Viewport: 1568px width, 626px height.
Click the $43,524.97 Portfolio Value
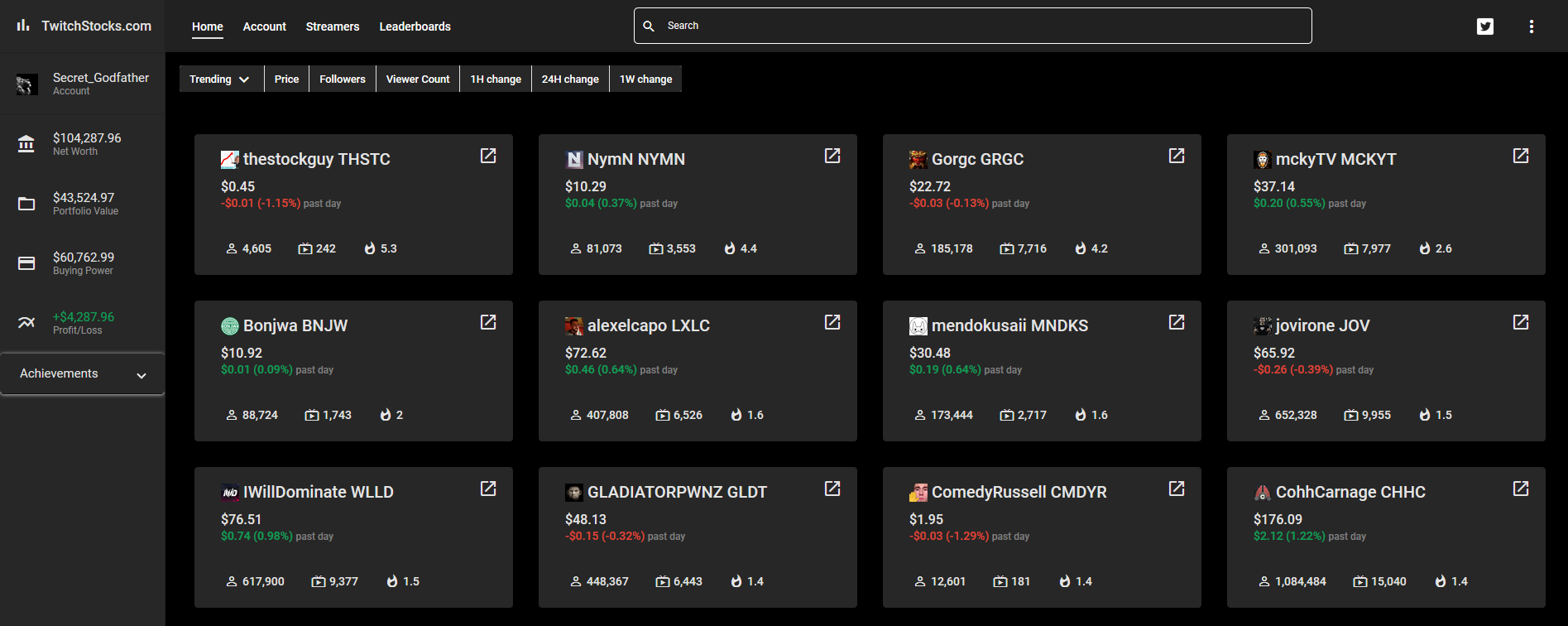point(84,198)
